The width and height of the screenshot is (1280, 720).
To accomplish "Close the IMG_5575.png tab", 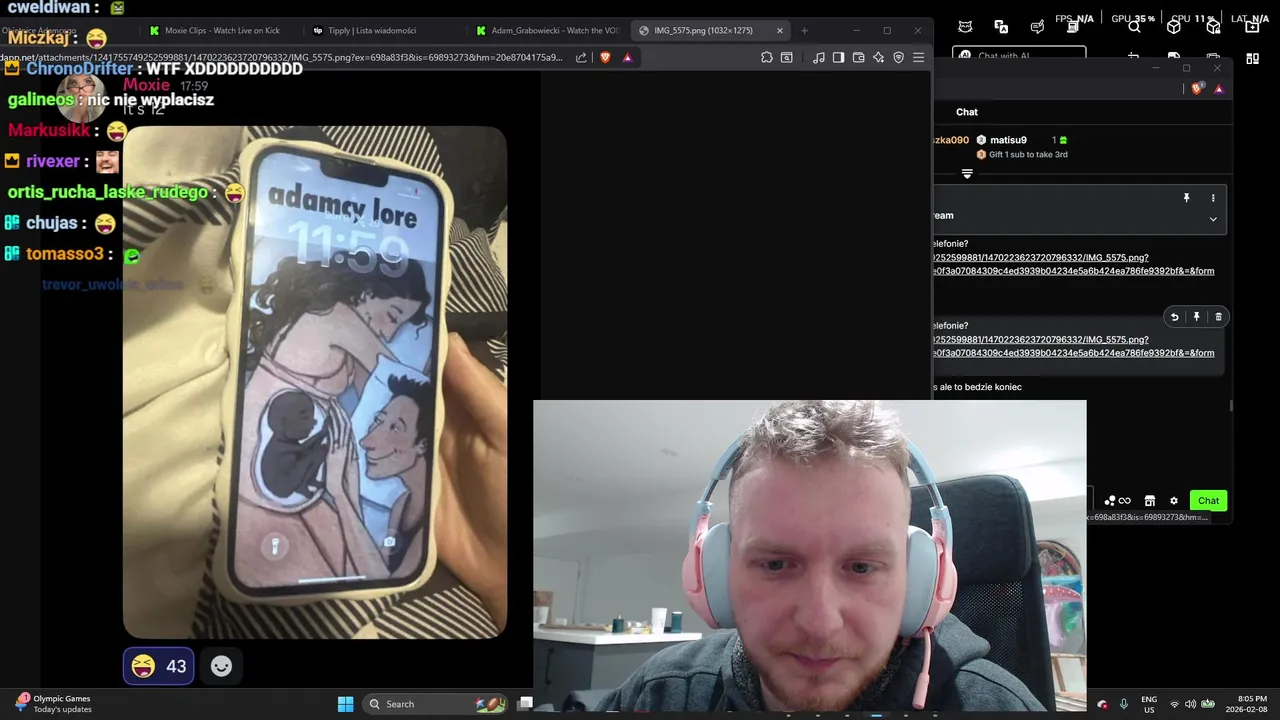I will tap(780, 30).
